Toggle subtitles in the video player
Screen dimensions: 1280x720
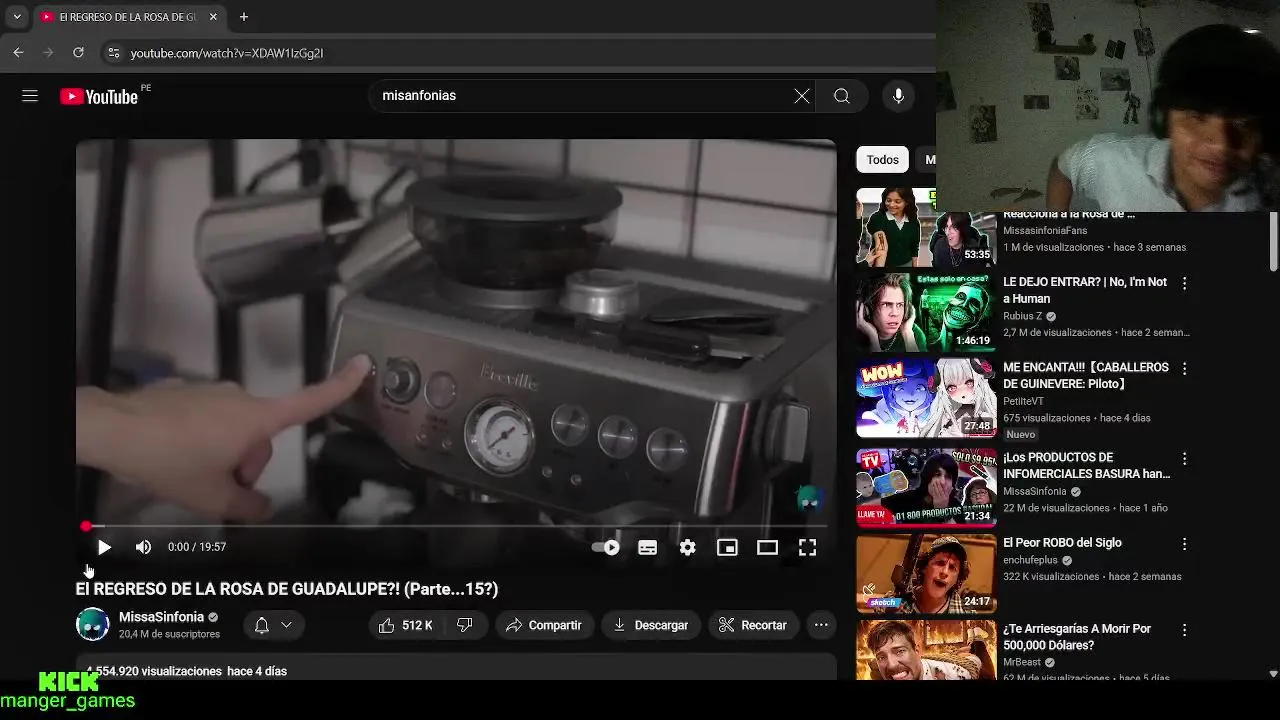coord(648,547)
